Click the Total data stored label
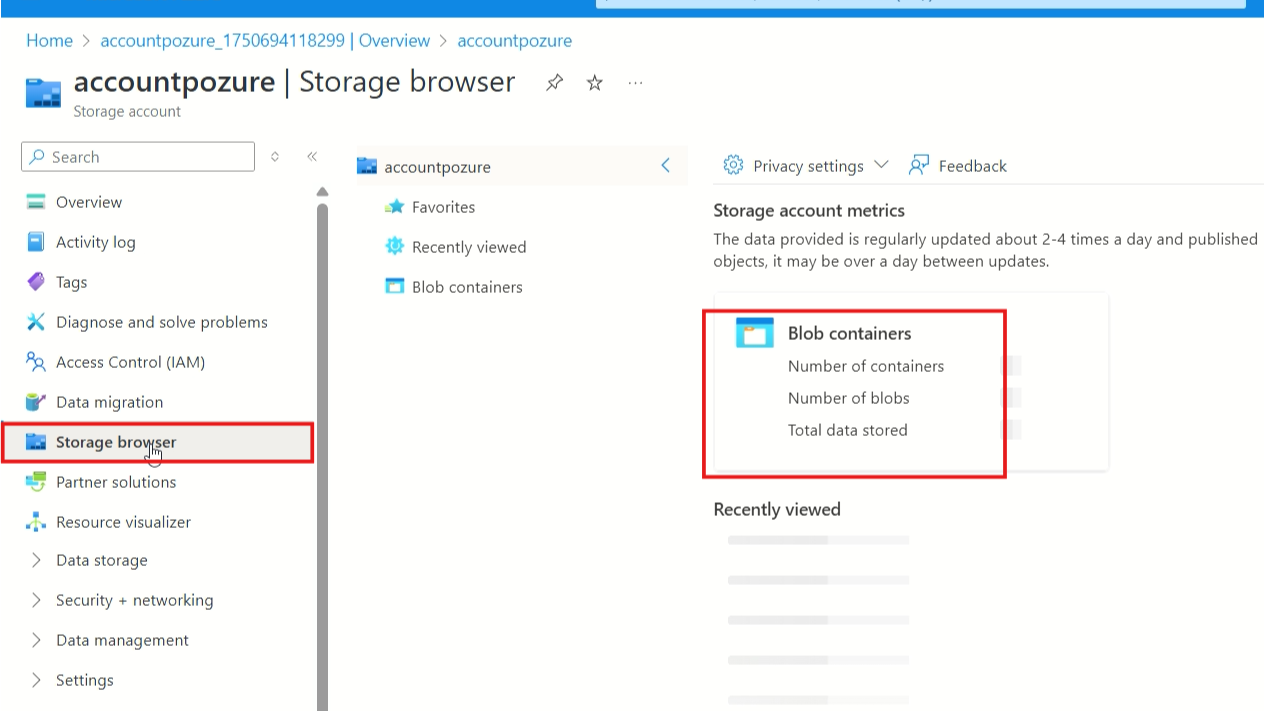Screen dimensions: 1264x711 (x=848, y=430)
